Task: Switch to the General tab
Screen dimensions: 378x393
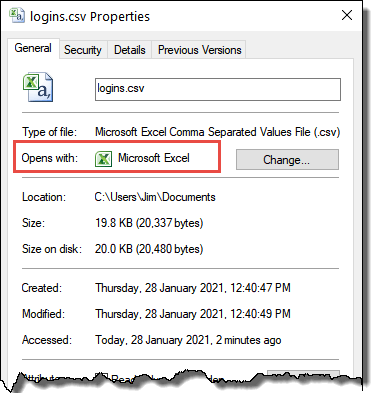Action: pos(33,48)
